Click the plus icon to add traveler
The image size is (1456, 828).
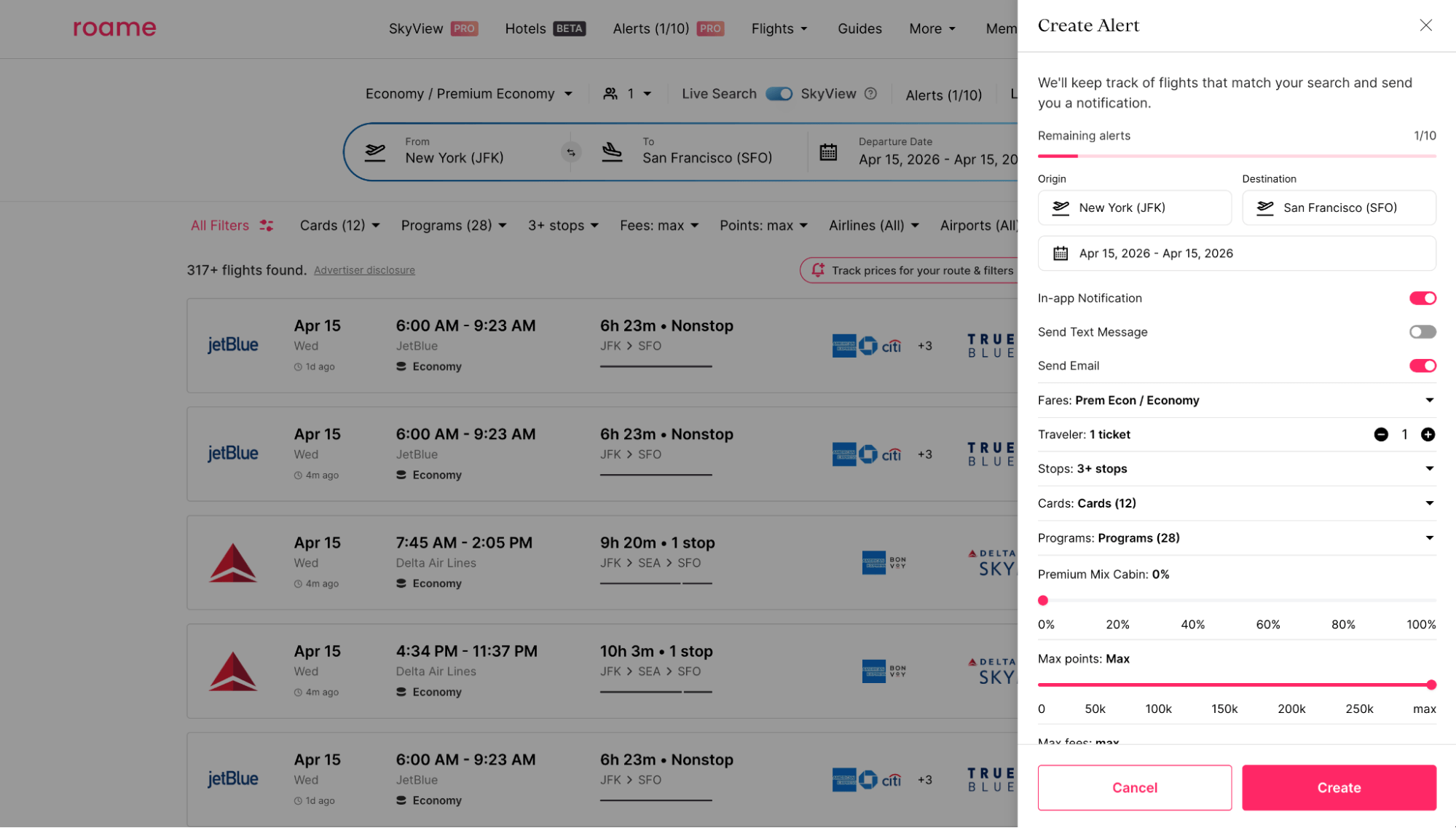1428,435
